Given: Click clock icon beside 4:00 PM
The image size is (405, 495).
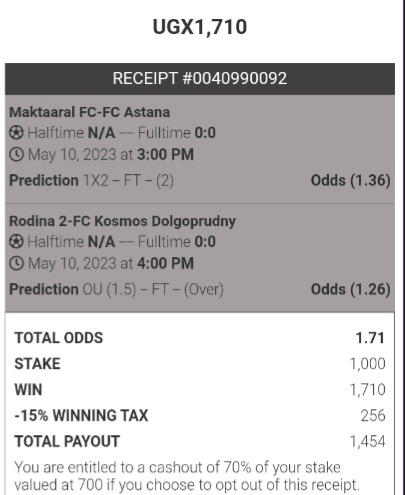Looking at the screenshot, I should click(x=16, y=264).
